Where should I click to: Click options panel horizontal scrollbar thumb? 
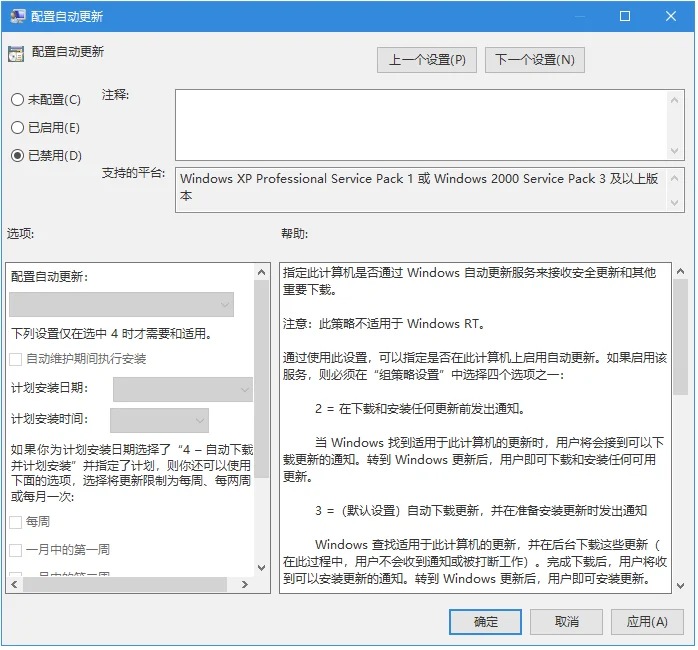coord(125,585)
